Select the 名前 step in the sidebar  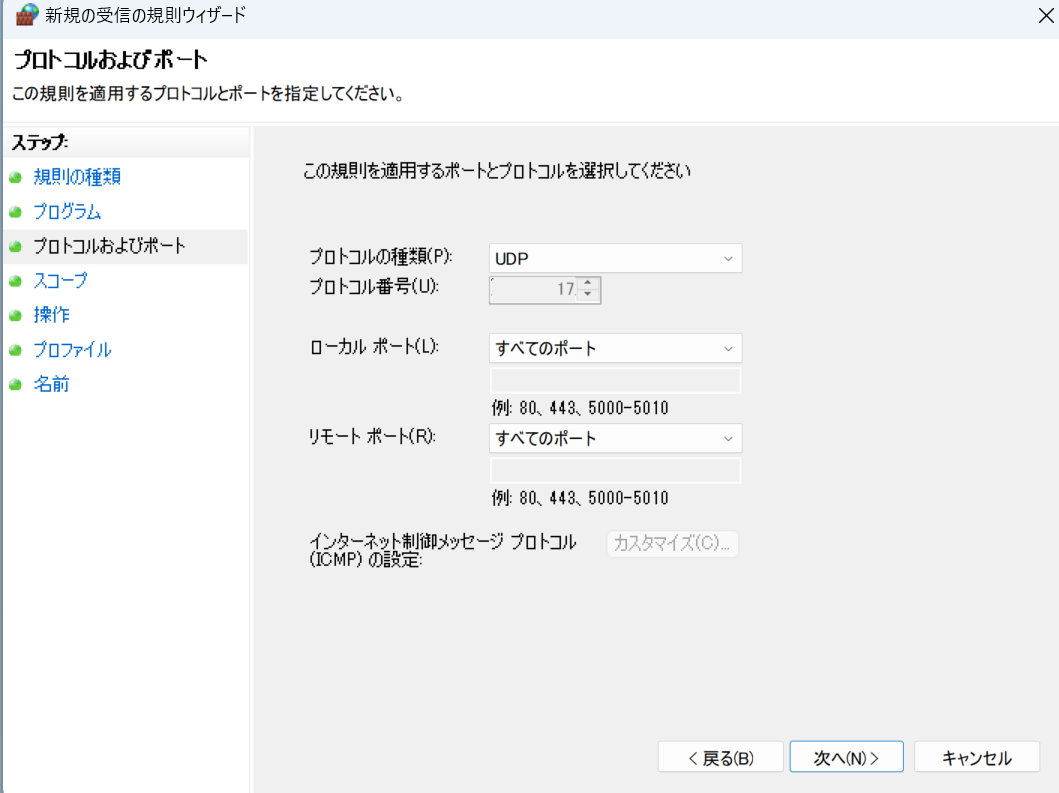52,384
